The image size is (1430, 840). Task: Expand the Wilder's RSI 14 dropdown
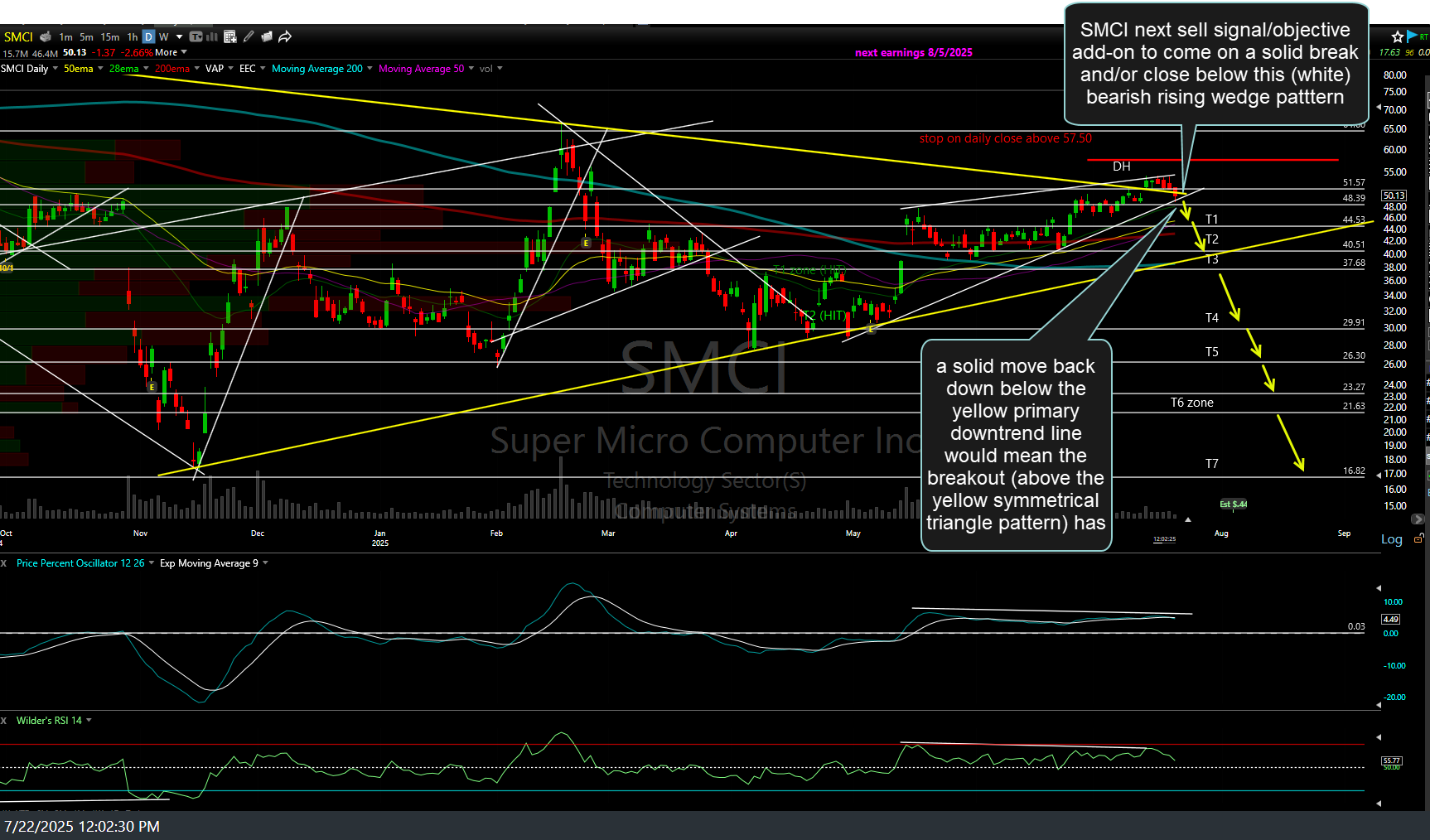pos(89,721)
